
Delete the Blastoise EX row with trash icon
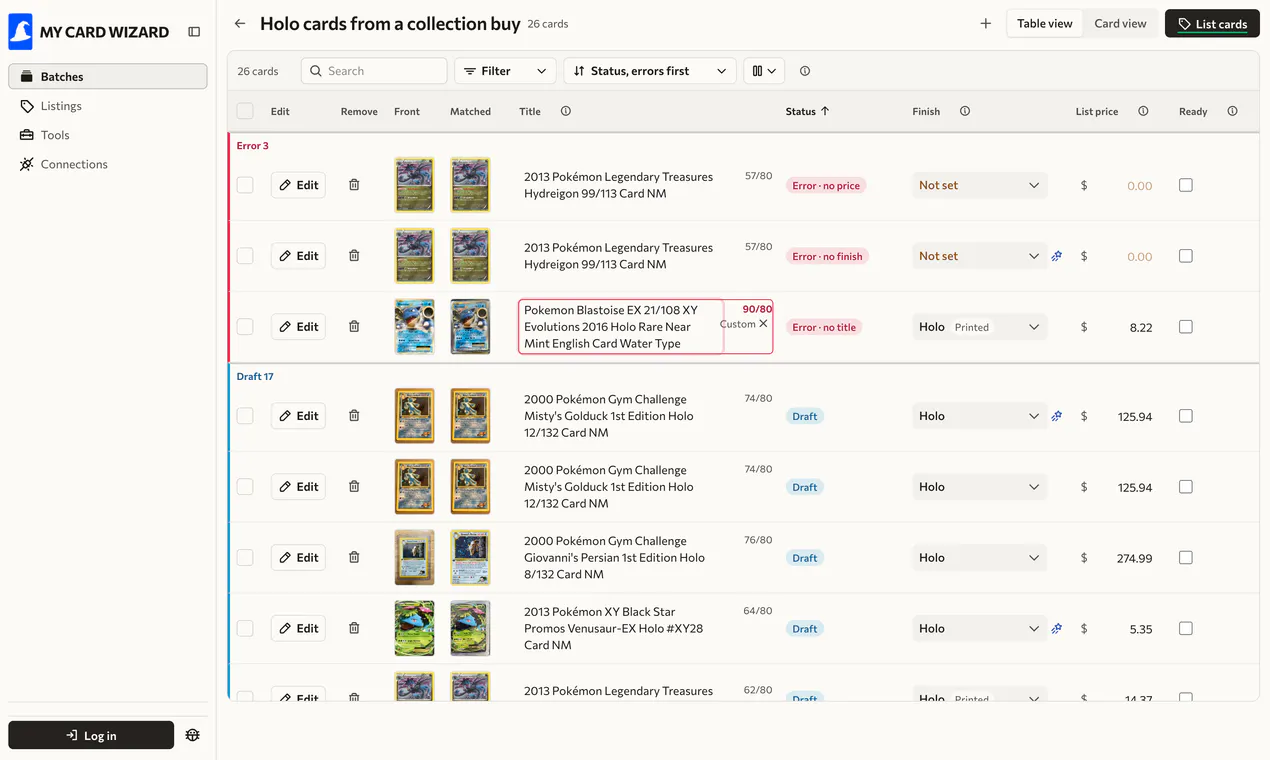pyautogui.click(x=354, y=326)
